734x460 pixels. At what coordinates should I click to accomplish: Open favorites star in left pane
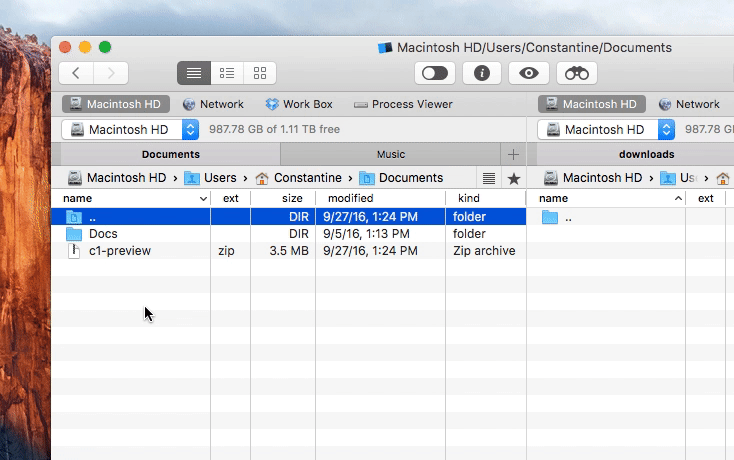(514, 178)
